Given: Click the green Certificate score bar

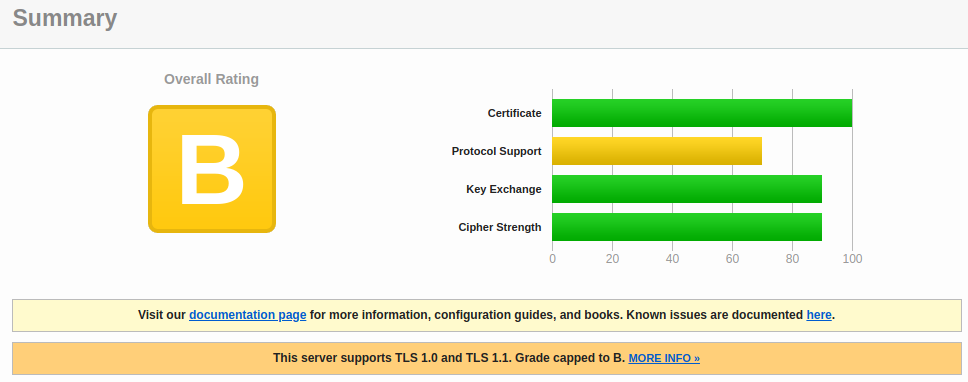Looking at the screenshot, I should tap(702, 113).
